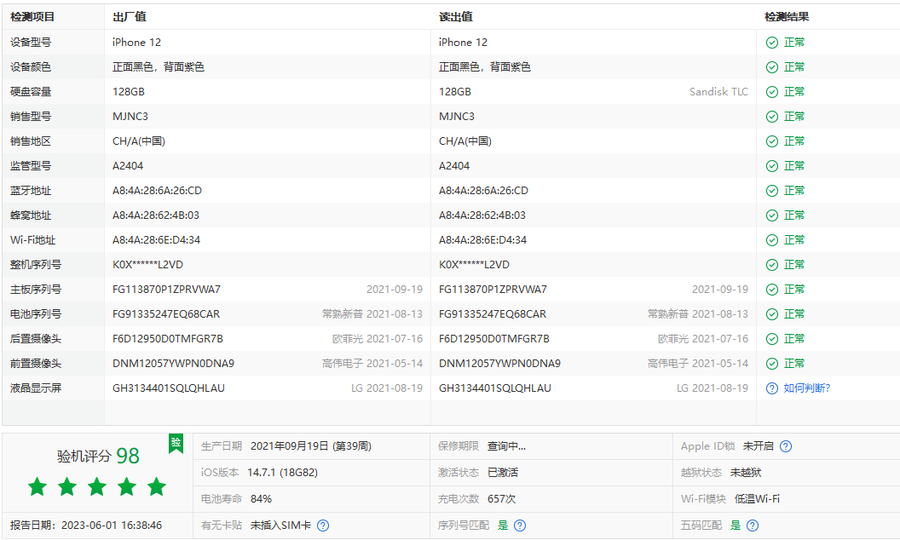This screenshot has height=540, width=900.
Task: Click the 读出值 128GB cell
Action: [455, 92]
